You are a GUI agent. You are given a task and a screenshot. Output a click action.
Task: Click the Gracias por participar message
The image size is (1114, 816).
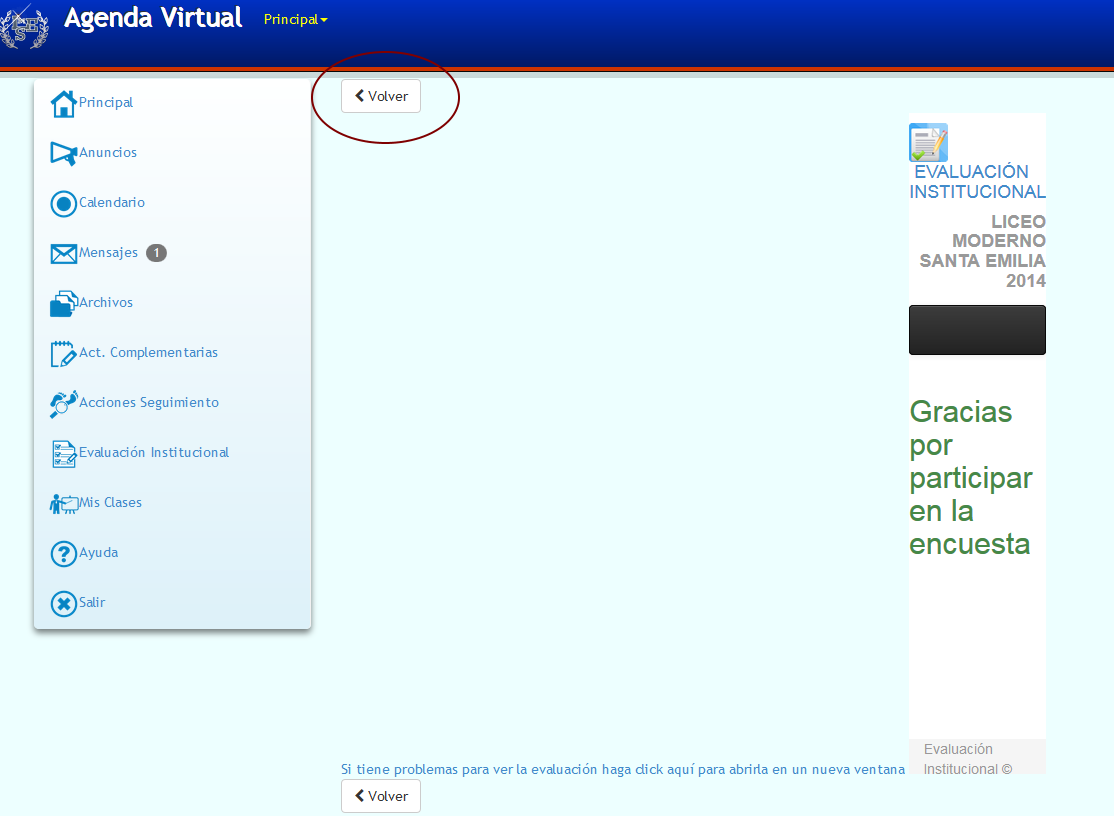(970, 478)
